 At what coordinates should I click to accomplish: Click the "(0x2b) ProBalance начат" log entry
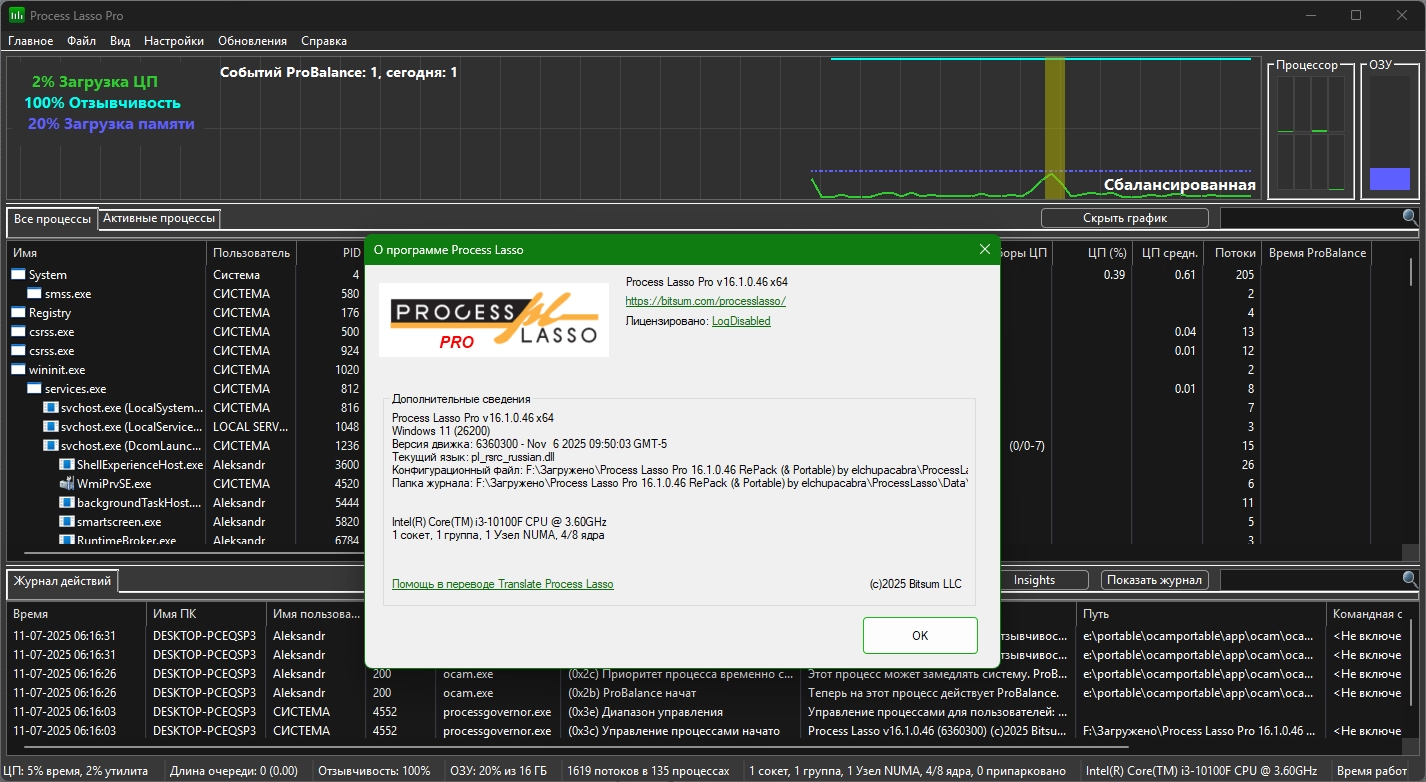[632, 693]
